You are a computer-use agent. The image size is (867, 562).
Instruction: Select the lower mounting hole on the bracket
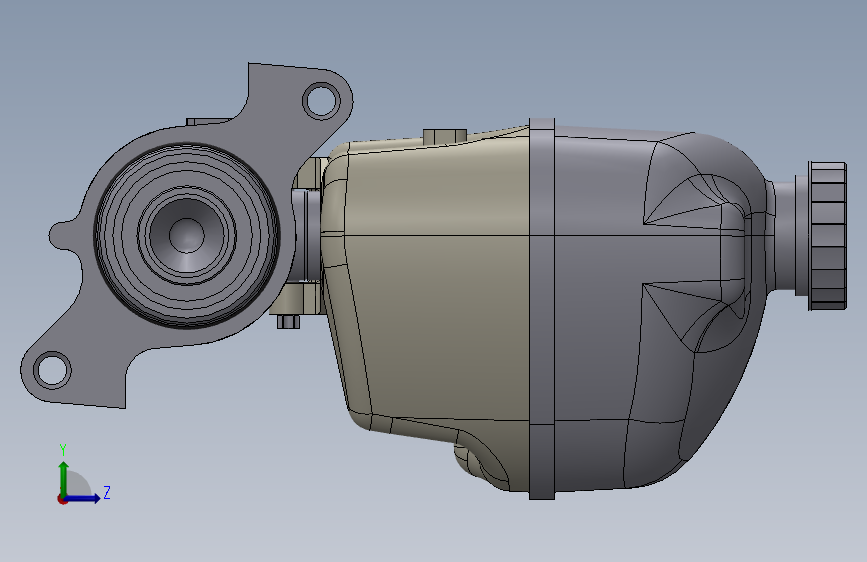[52, 370]
